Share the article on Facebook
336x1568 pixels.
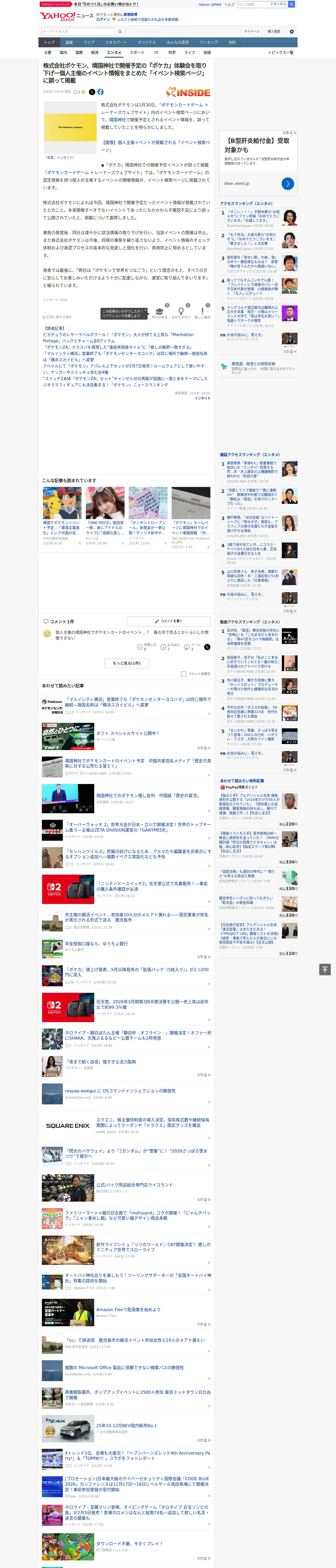pos(101,92)
